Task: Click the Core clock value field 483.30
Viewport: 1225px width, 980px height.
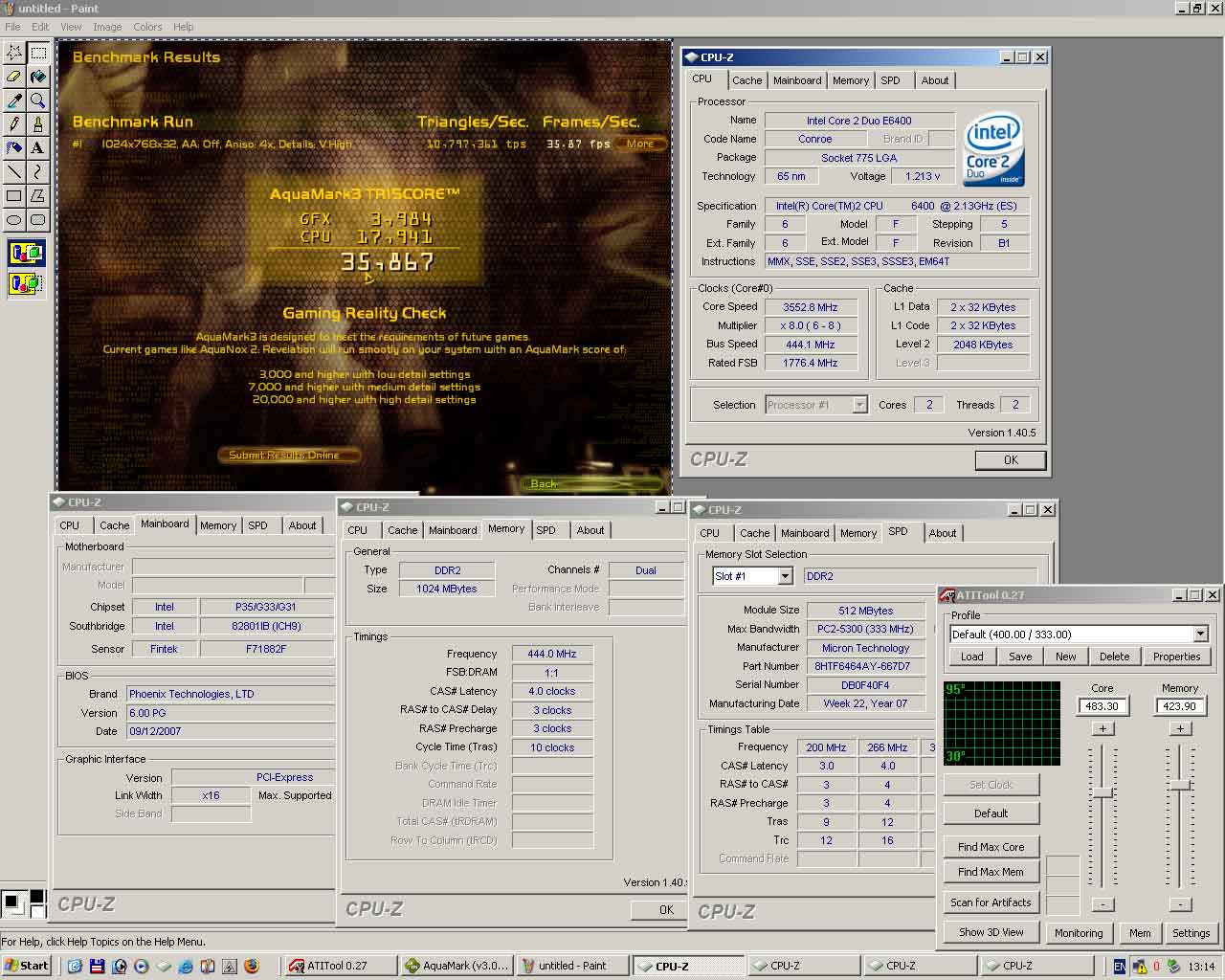Action: pyautogui.click(x=1102, y=706)
